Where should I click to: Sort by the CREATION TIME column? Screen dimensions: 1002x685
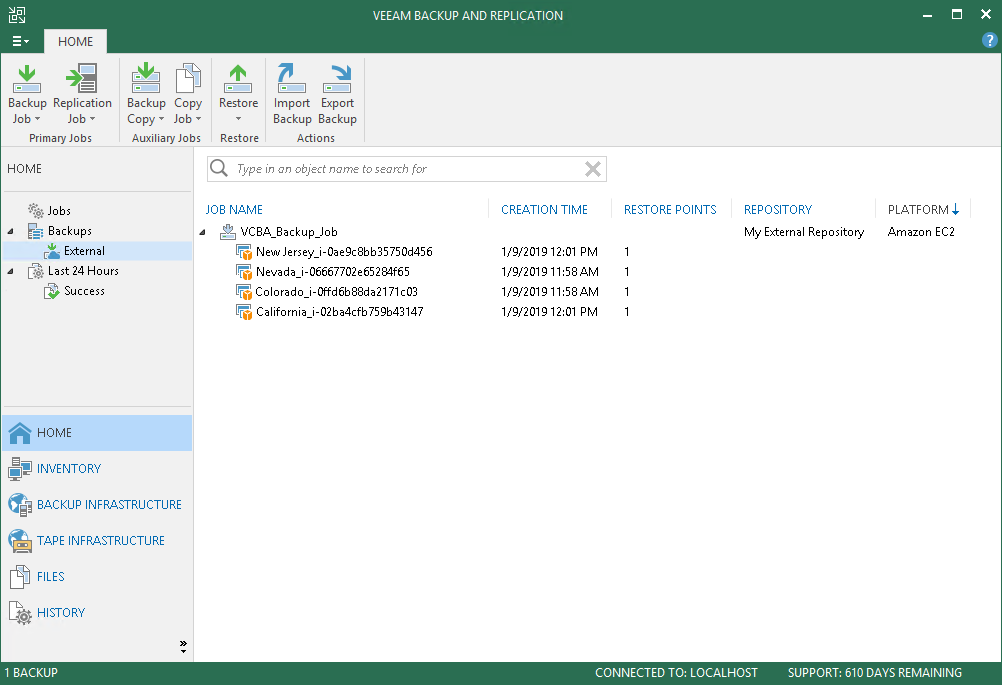coord(544,210)
